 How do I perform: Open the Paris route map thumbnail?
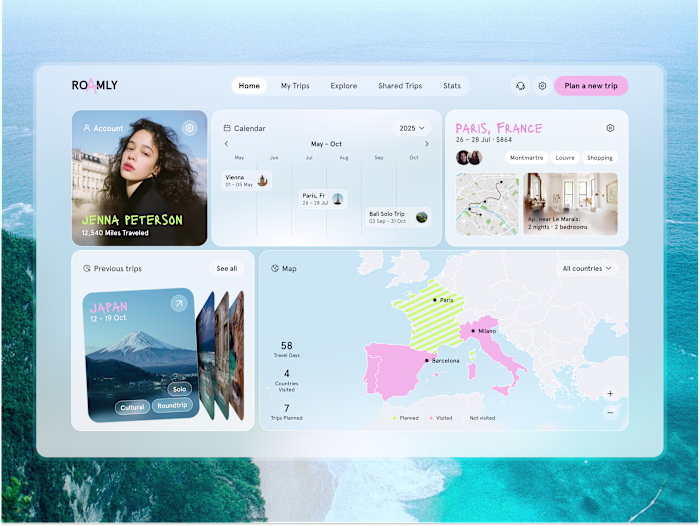488,204
